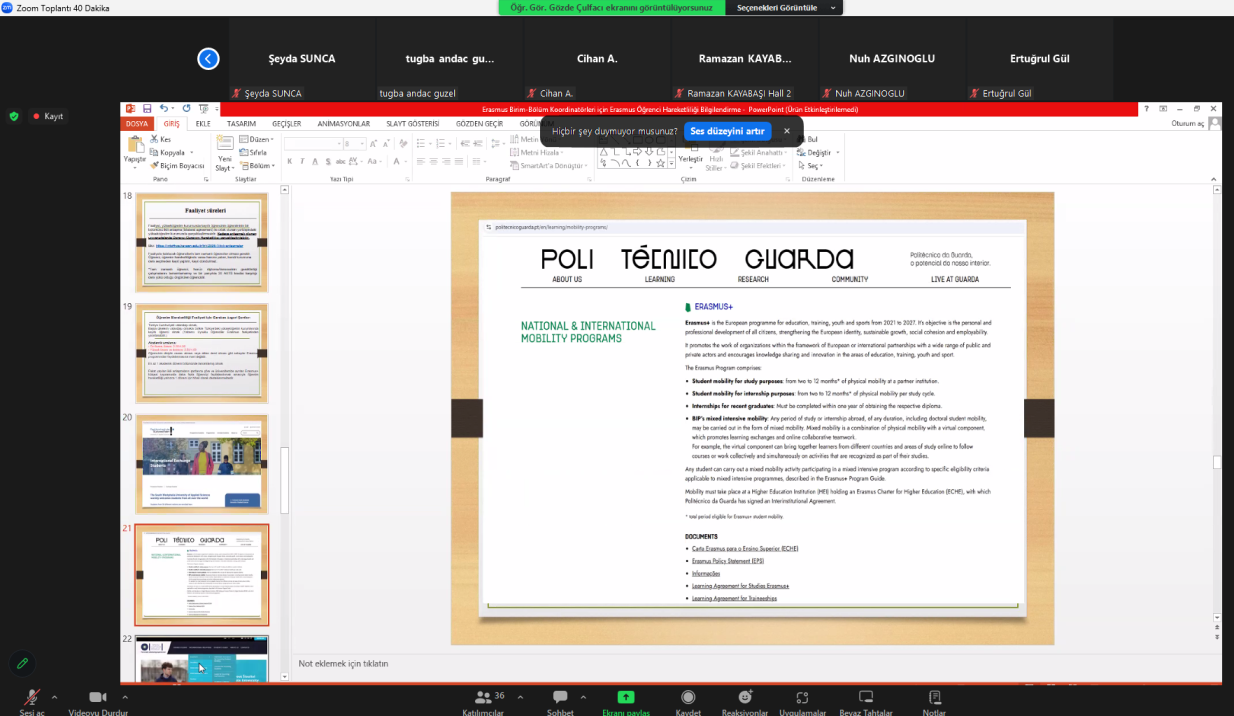This screenshot has width=1234, height=716.
Task: Click Undo in PowerPoint's quick access toolbar
Action: tap(163, 108)
